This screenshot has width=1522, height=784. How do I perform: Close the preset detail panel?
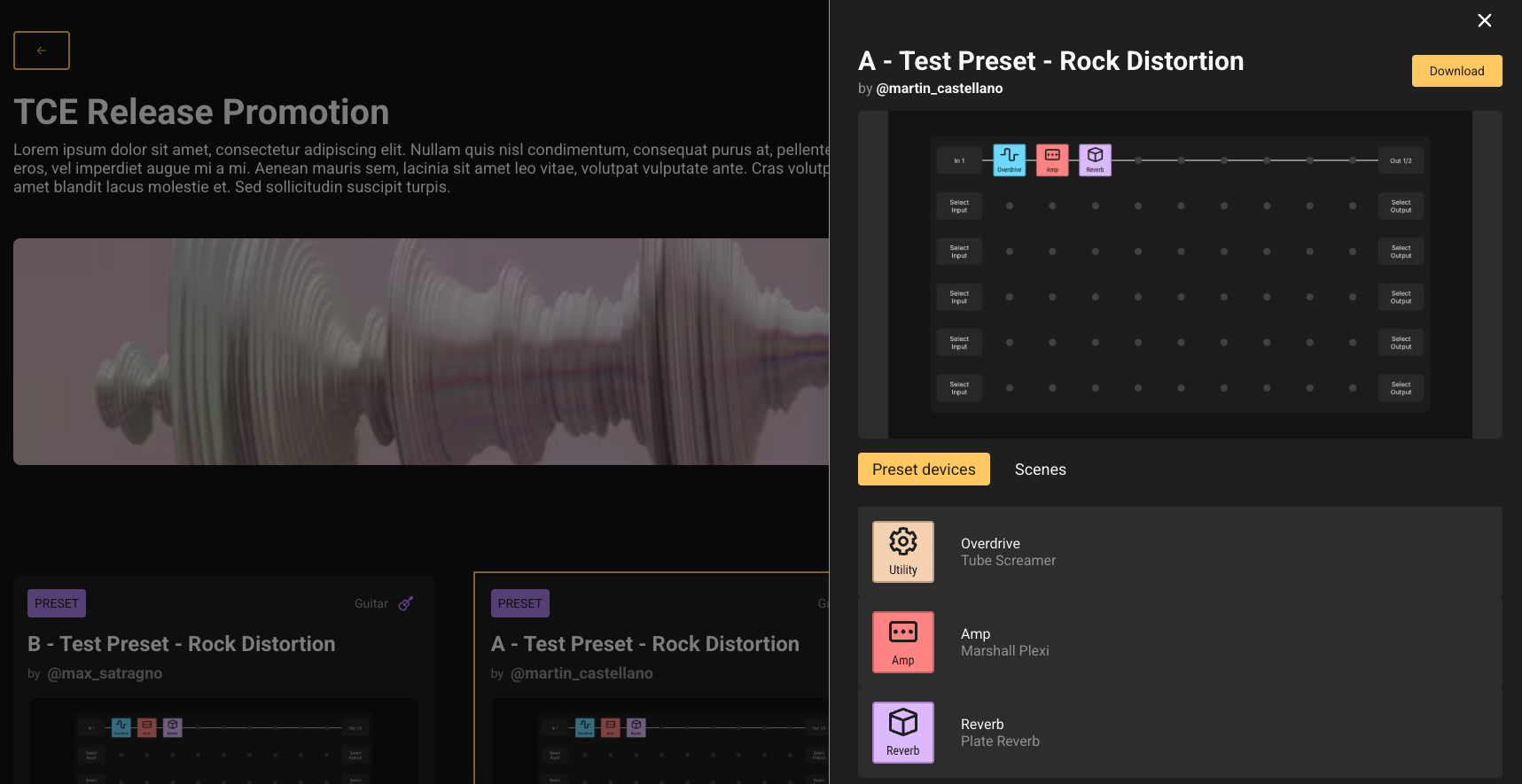pos(1484,20)
